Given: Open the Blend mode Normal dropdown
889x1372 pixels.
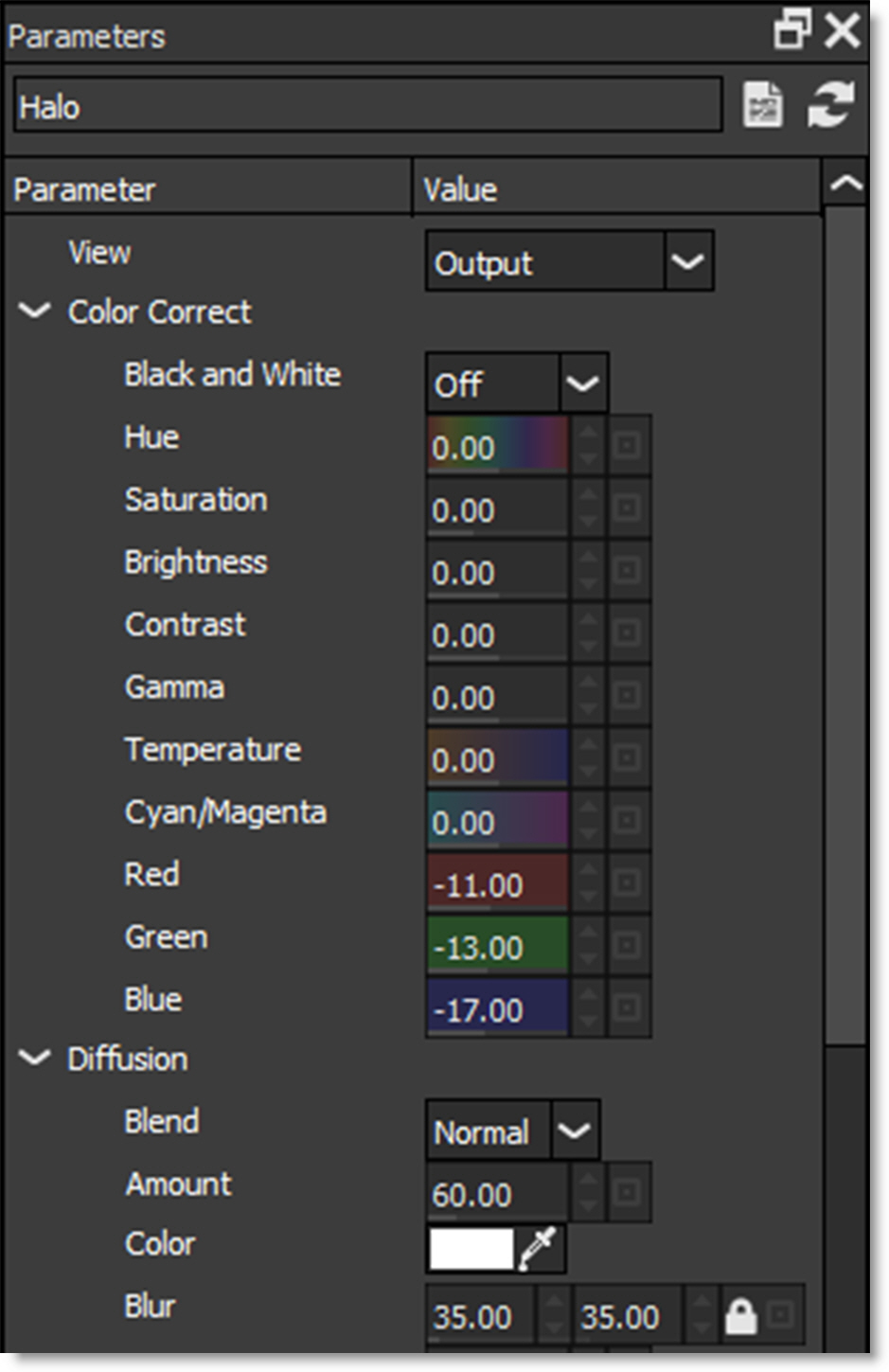Looking at the screenshot, I should (x=574, y=1131).
